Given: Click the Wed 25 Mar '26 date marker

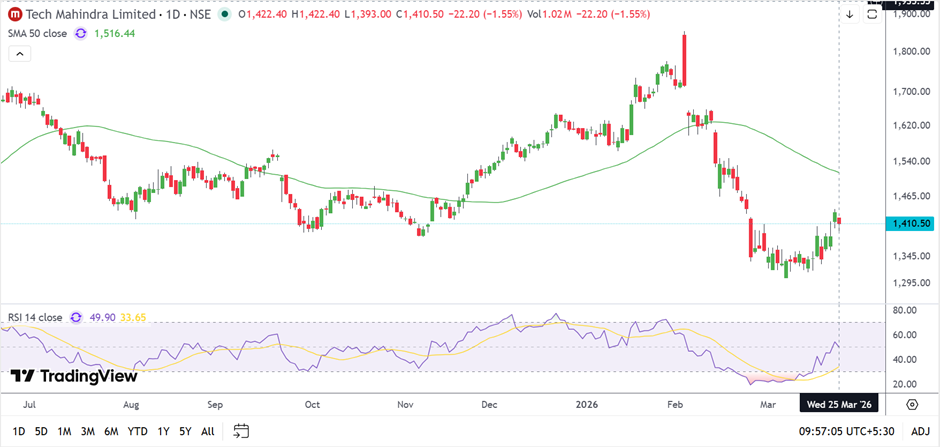Looking at the screenshot, I should (x=838, y=404).
